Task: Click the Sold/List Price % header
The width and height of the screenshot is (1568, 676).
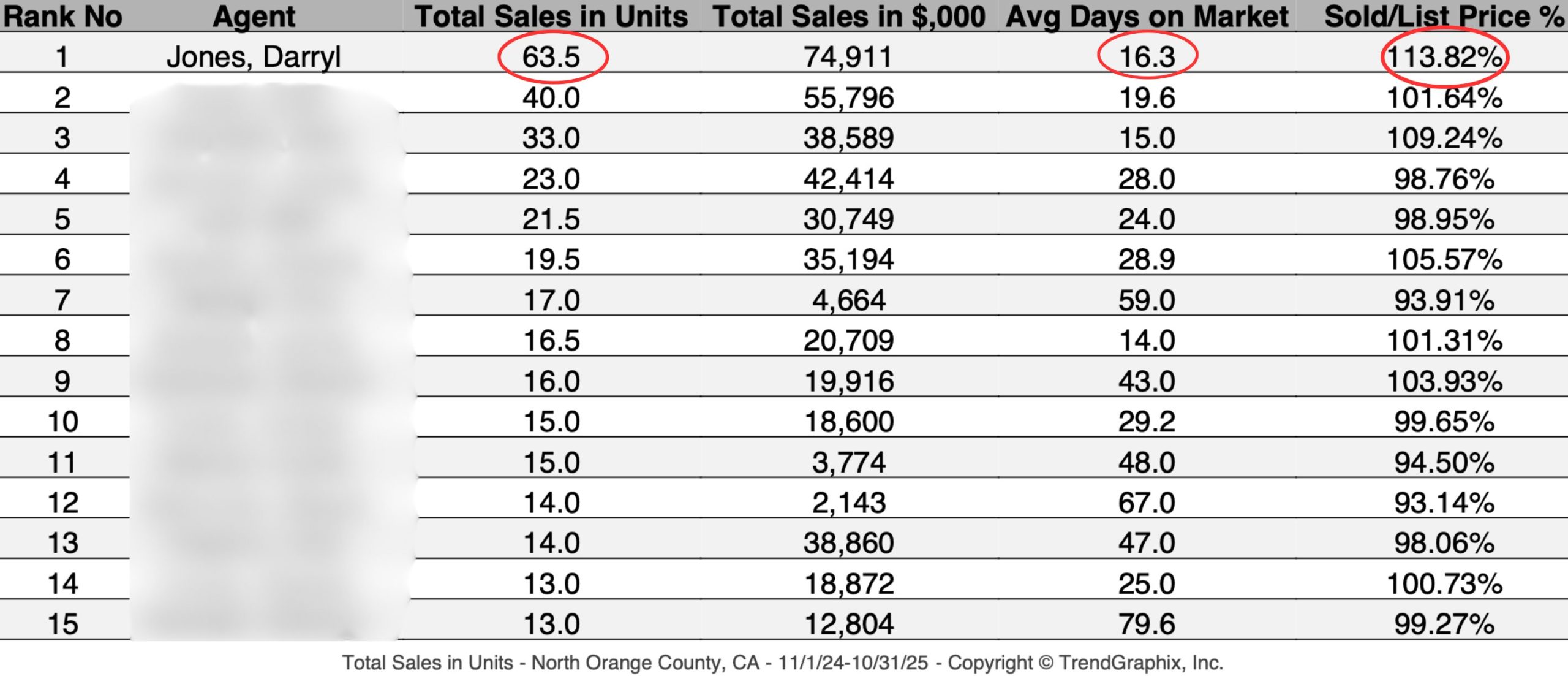Action: click(1444, 17)
